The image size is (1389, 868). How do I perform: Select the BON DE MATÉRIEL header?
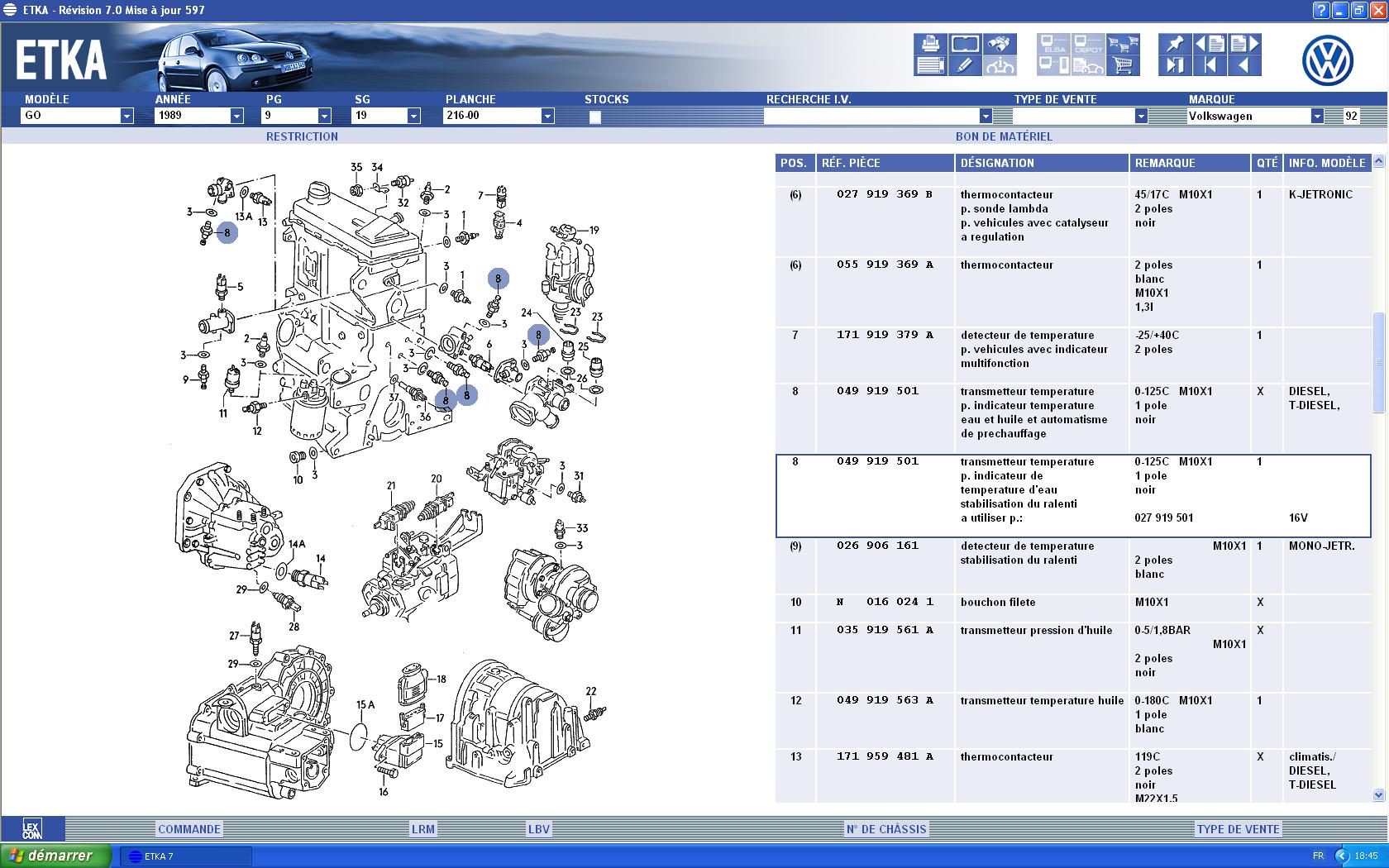pos(1004,136)
